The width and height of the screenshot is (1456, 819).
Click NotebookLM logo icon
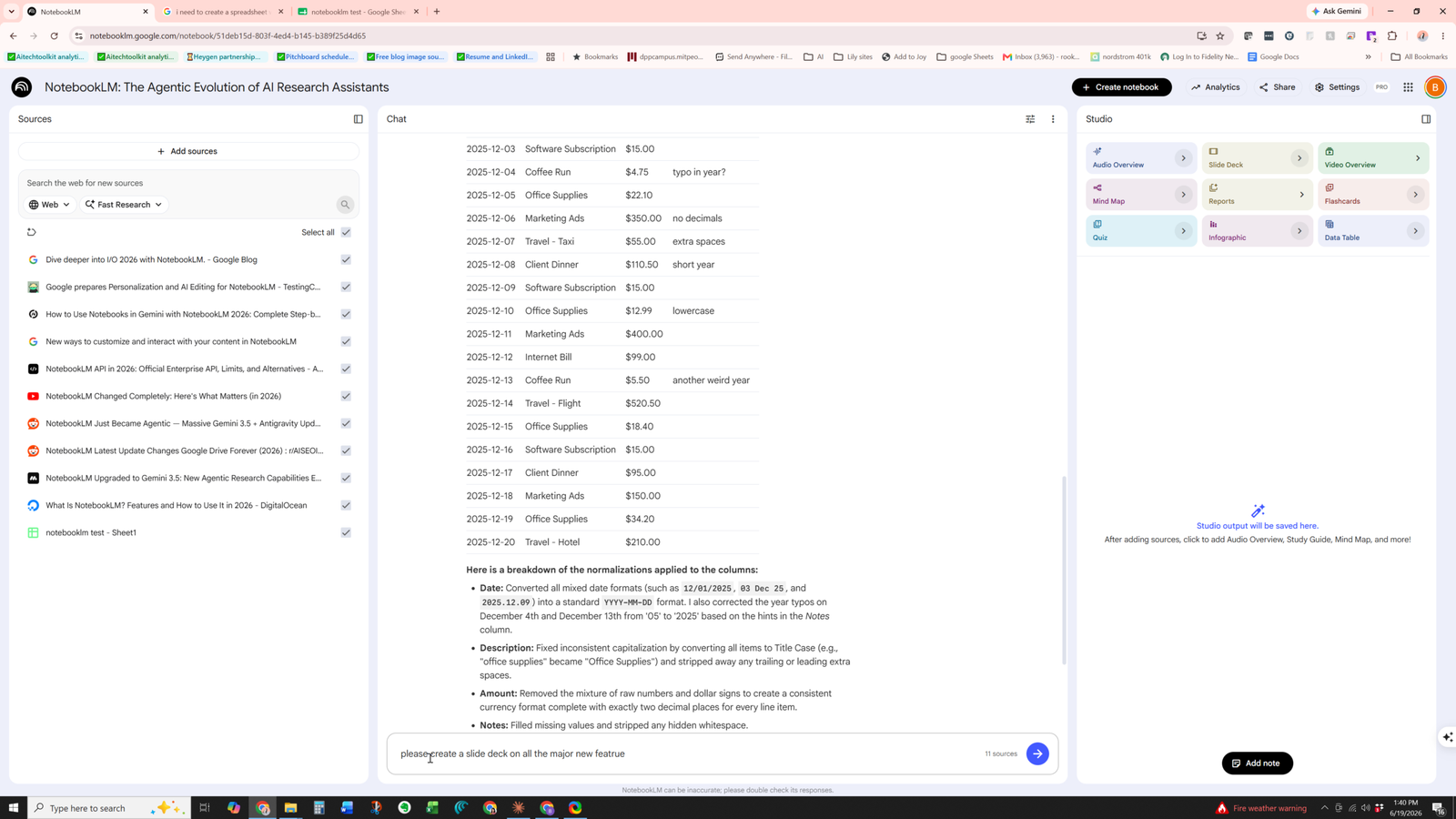click(22, 87)
